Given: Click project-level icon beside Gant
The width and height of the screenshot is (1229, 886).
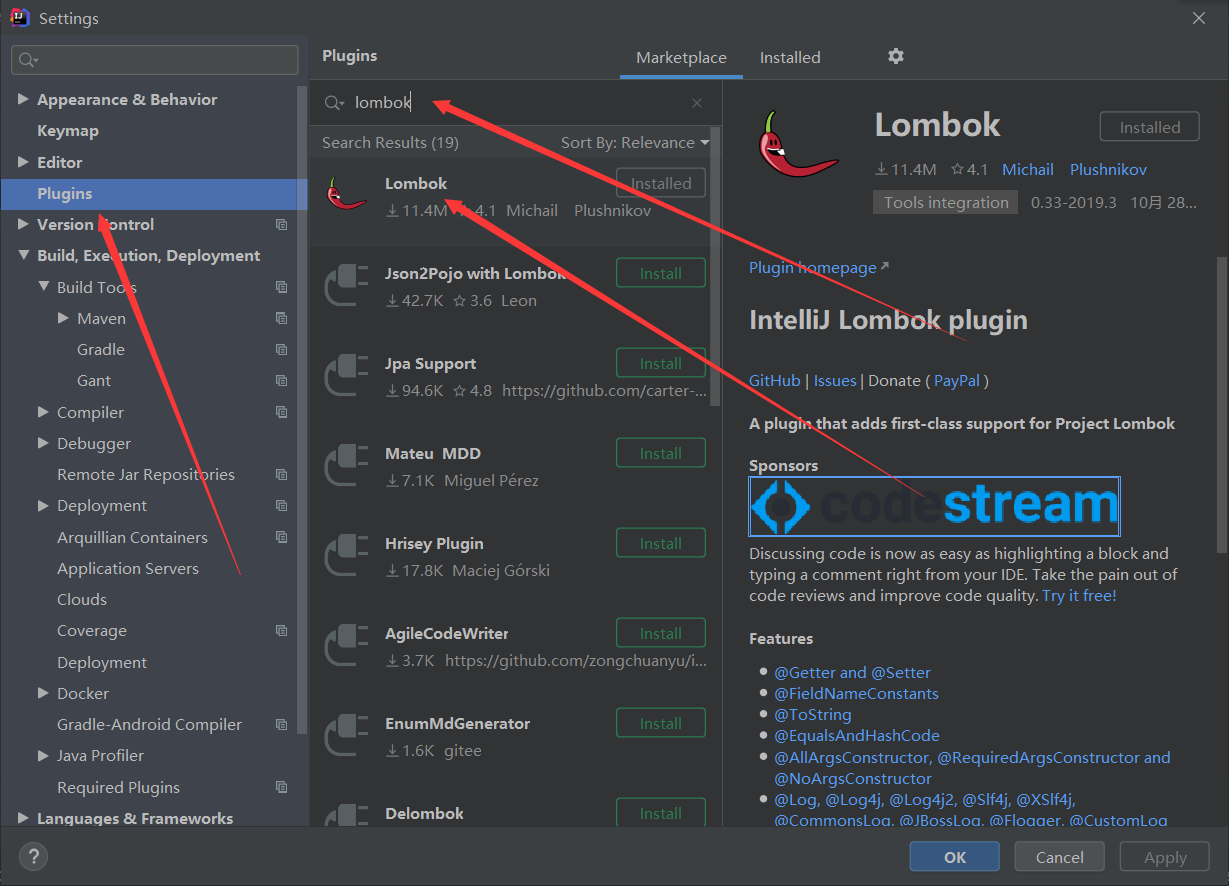Looking at the screenshot, I should [x=281, y=381].
